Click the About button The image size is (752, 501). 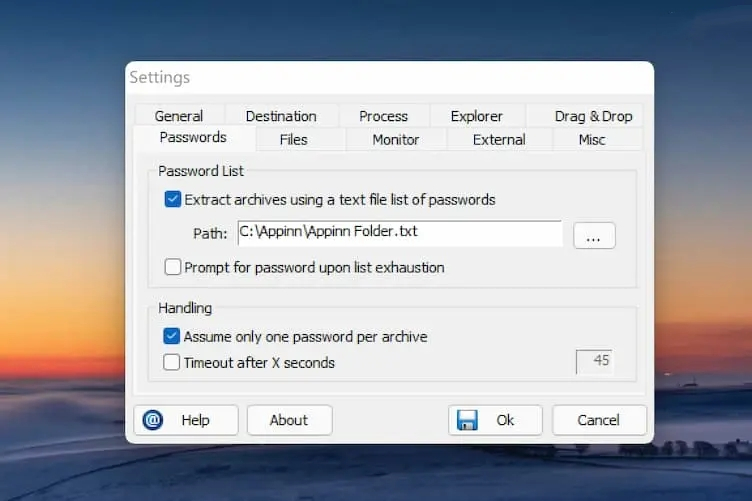[289, 420]
